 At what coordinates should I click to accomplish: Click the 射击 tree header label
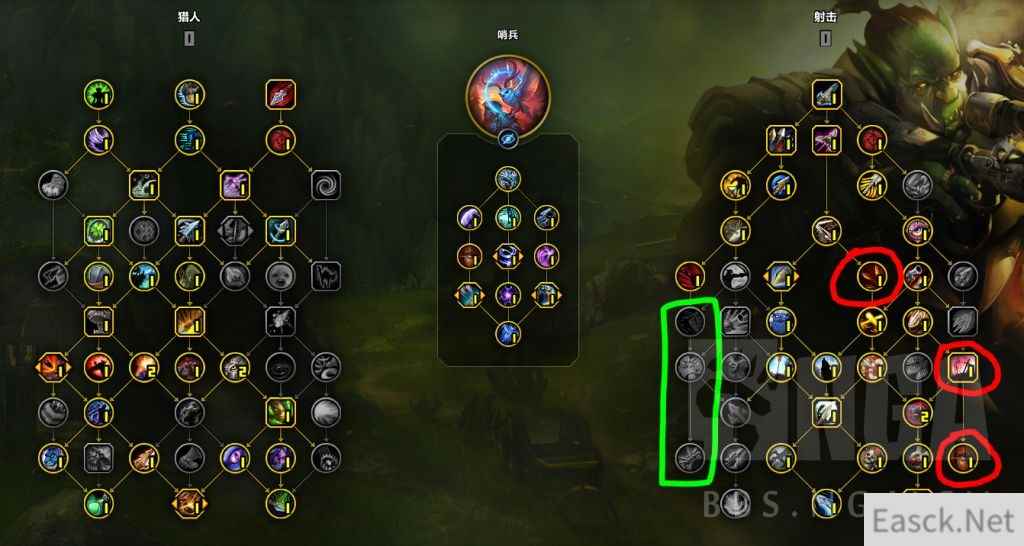point(825,17)
